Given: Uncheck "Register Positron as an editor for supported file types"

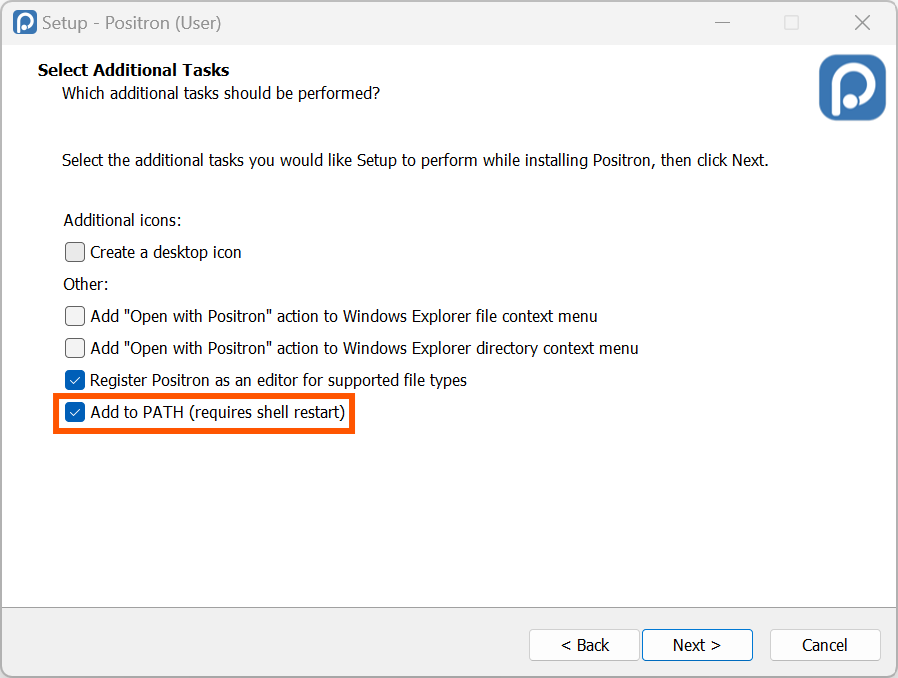Looking at the screenshot, I should click(74, 380).
